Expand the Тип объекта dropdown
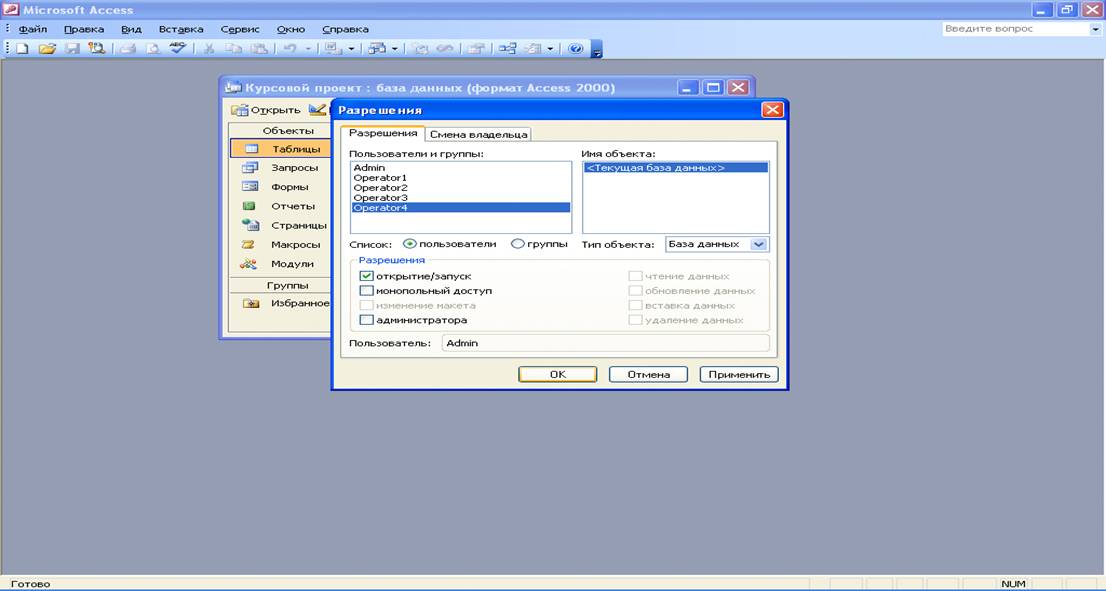Viewport: 1106px width, 591px height. point(758,244)
